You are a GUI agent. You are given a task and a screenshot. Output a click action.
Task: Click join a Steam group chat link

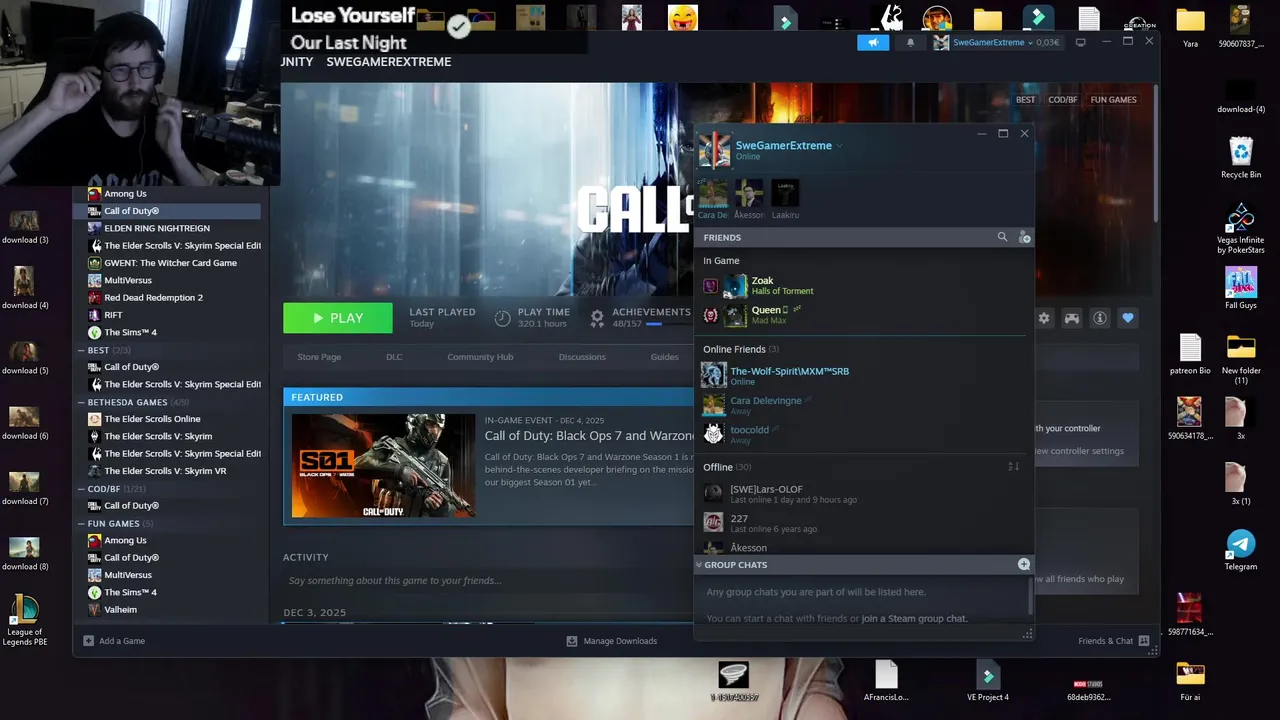click(914, 619)
